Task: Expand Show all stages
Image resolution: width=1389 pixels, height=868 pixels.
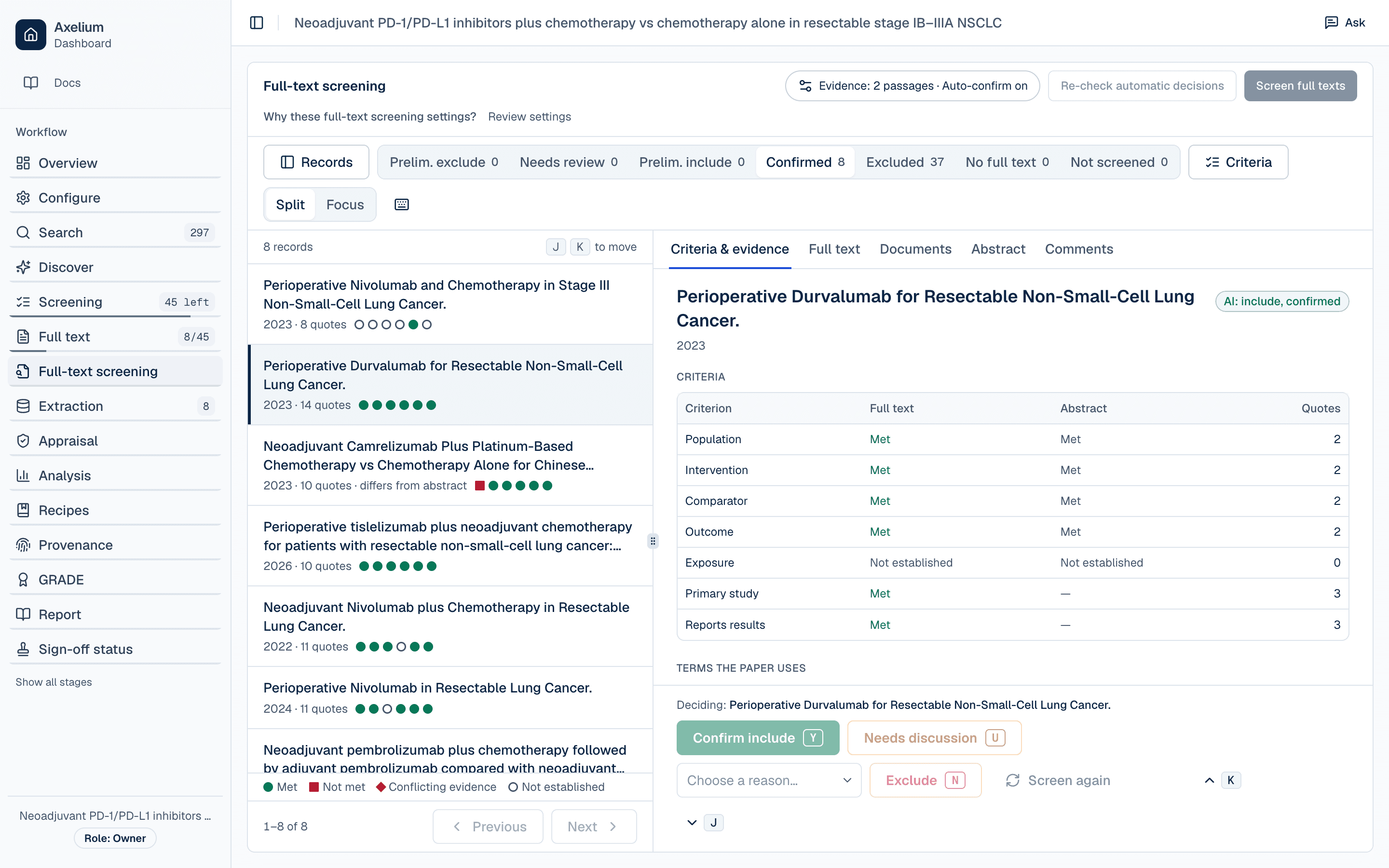Action: [x=54, y=682]
